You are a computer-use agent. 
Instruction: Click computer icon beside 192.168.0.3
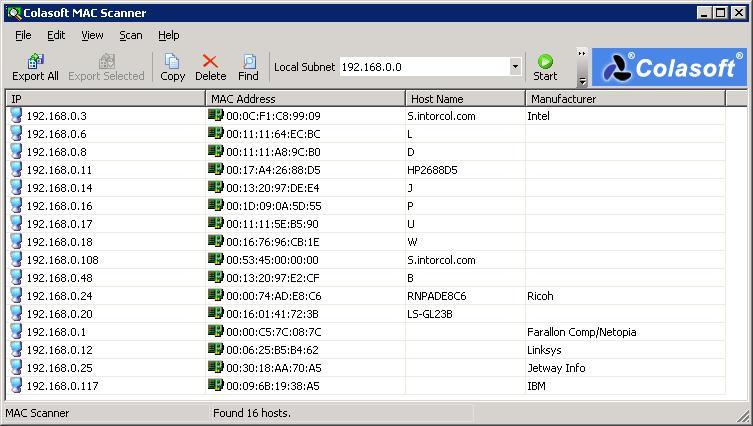coord(16,116)
